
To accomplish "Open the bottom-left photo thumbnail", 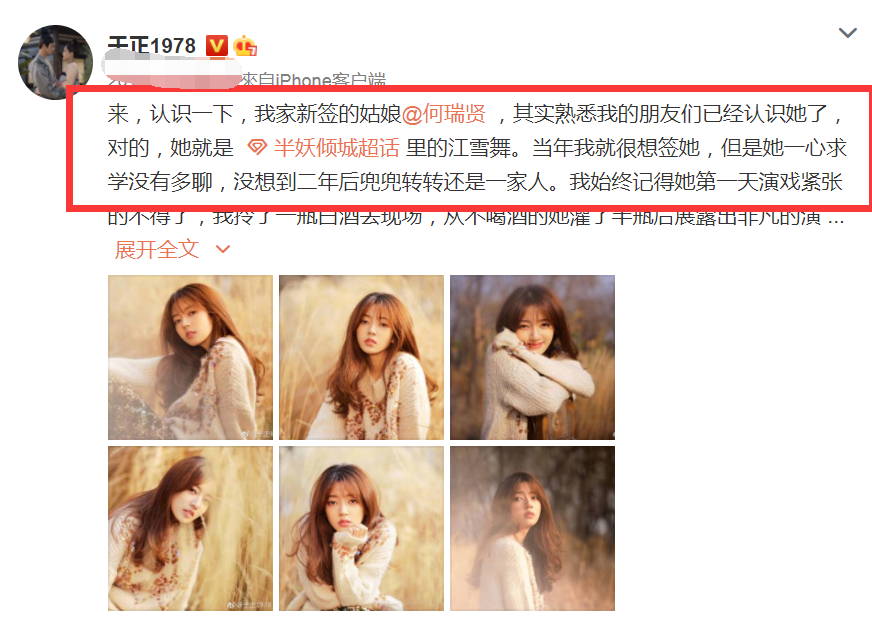I will [x=190, y=529].
